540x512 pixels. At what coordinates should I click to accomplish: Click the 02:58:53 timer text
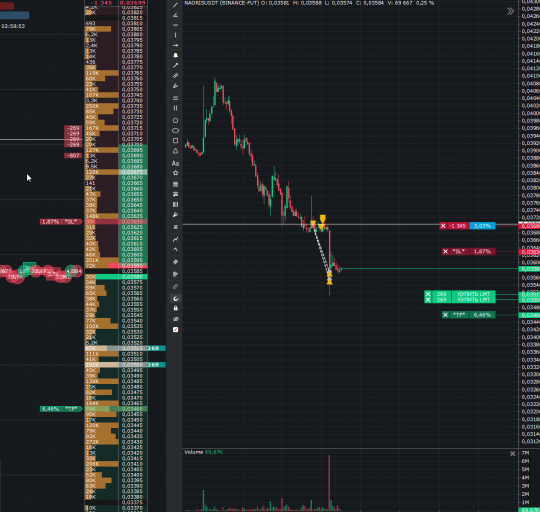(x=13, y=26)
